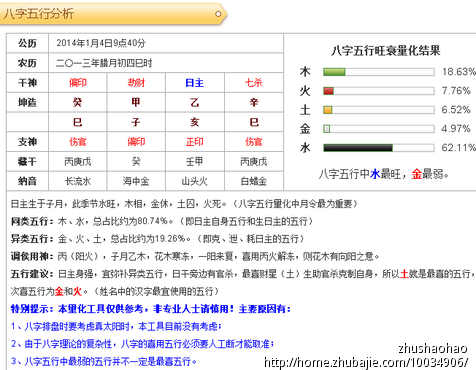476x370 pixels.
Task: Click the 八字五行旺衰量化结果 heading
Action: (386, 51)
